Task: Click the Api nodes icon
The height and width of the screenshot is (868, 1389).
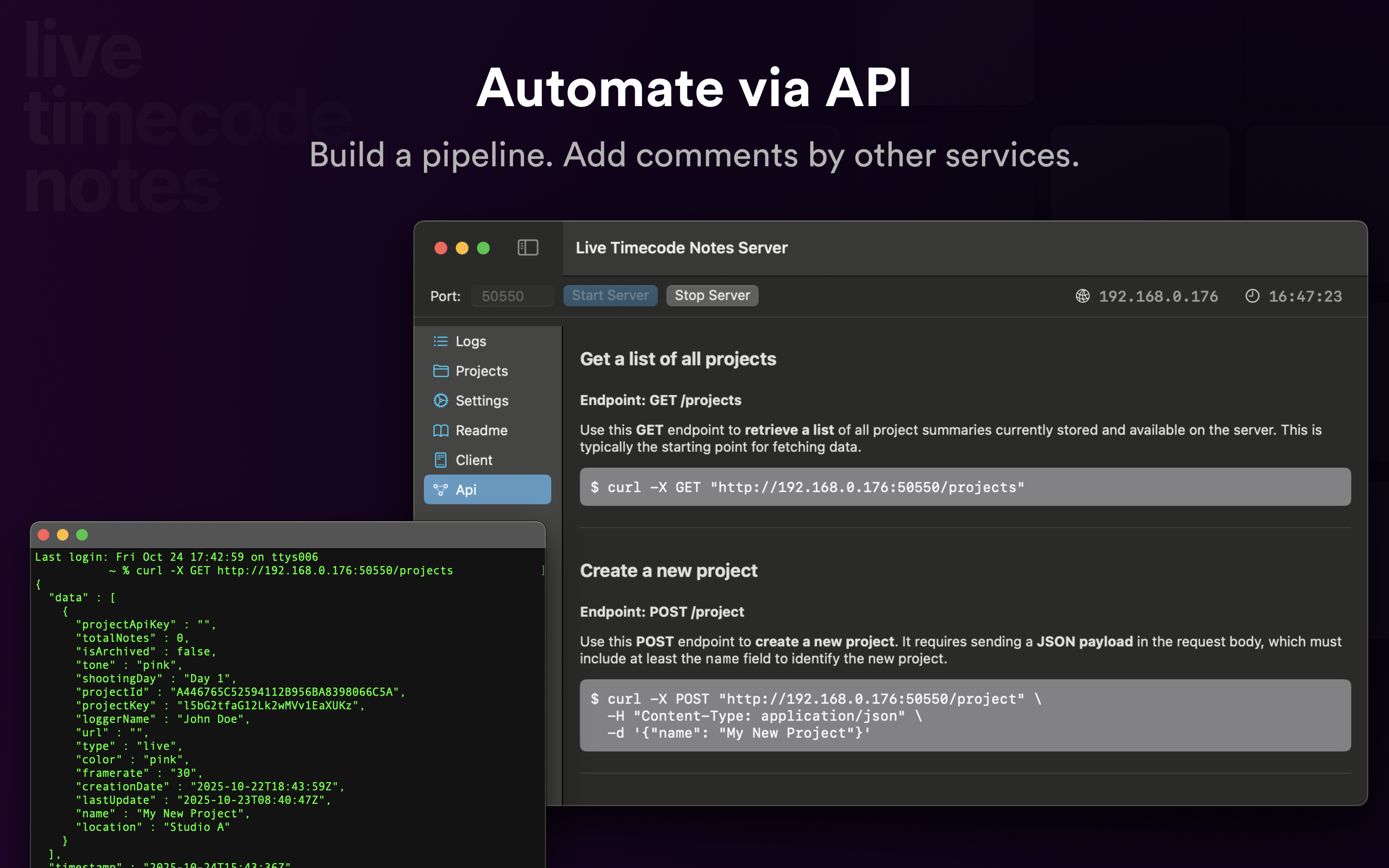Action: click(x=440, y=489)
